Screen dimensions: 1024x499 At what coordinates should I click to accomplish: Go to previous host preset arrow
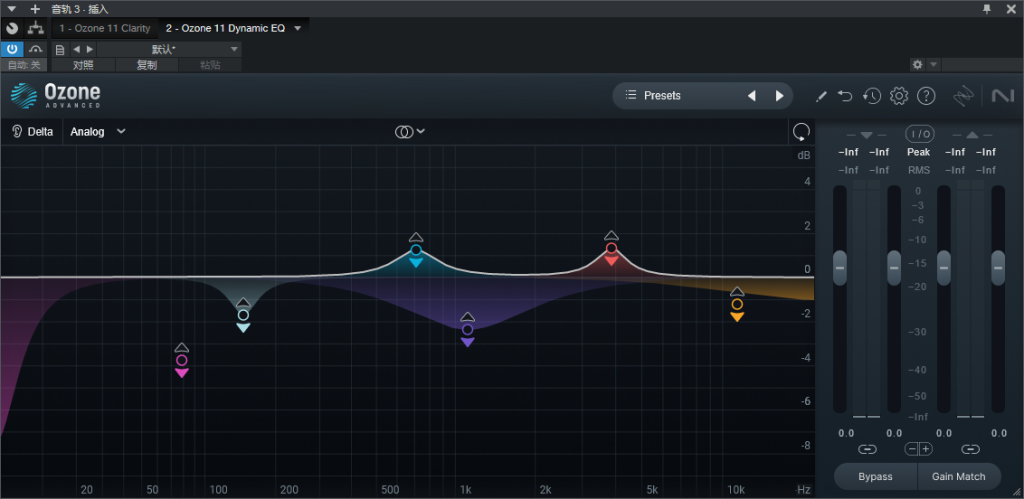pyautogui.click(x=76, y=49)
